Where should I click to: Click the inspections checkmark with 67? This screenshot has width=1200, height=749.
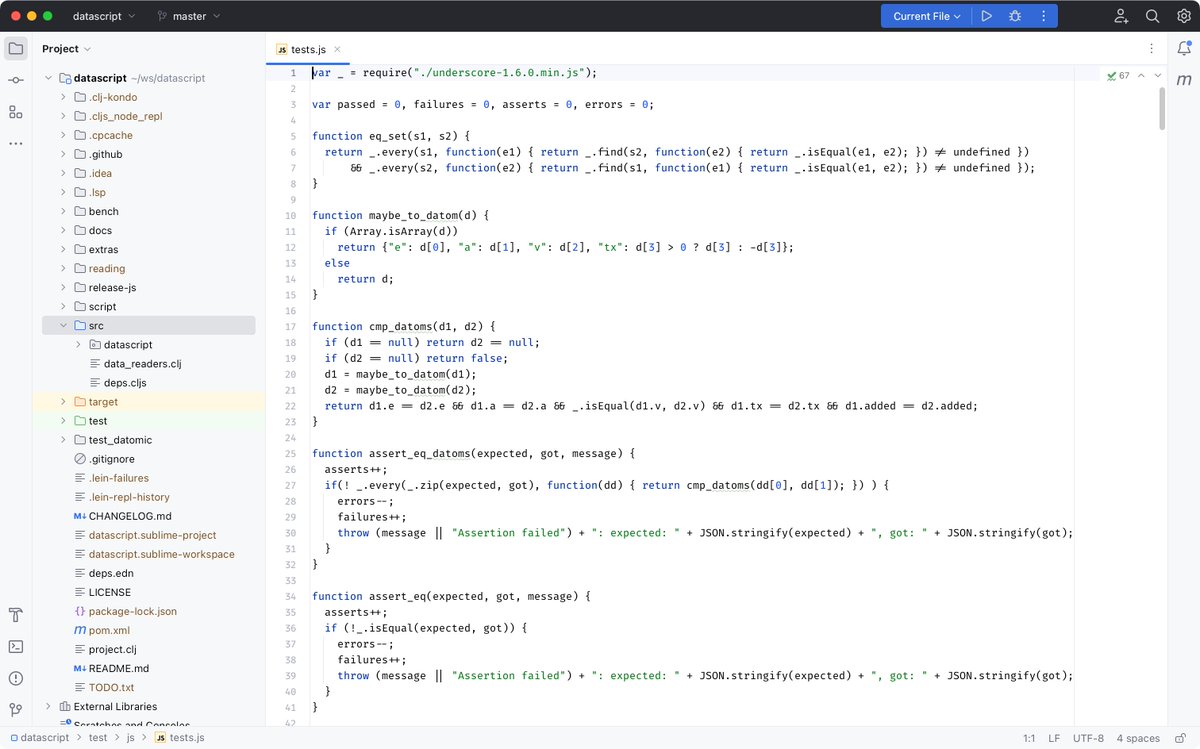click(x=1118, y=75)
